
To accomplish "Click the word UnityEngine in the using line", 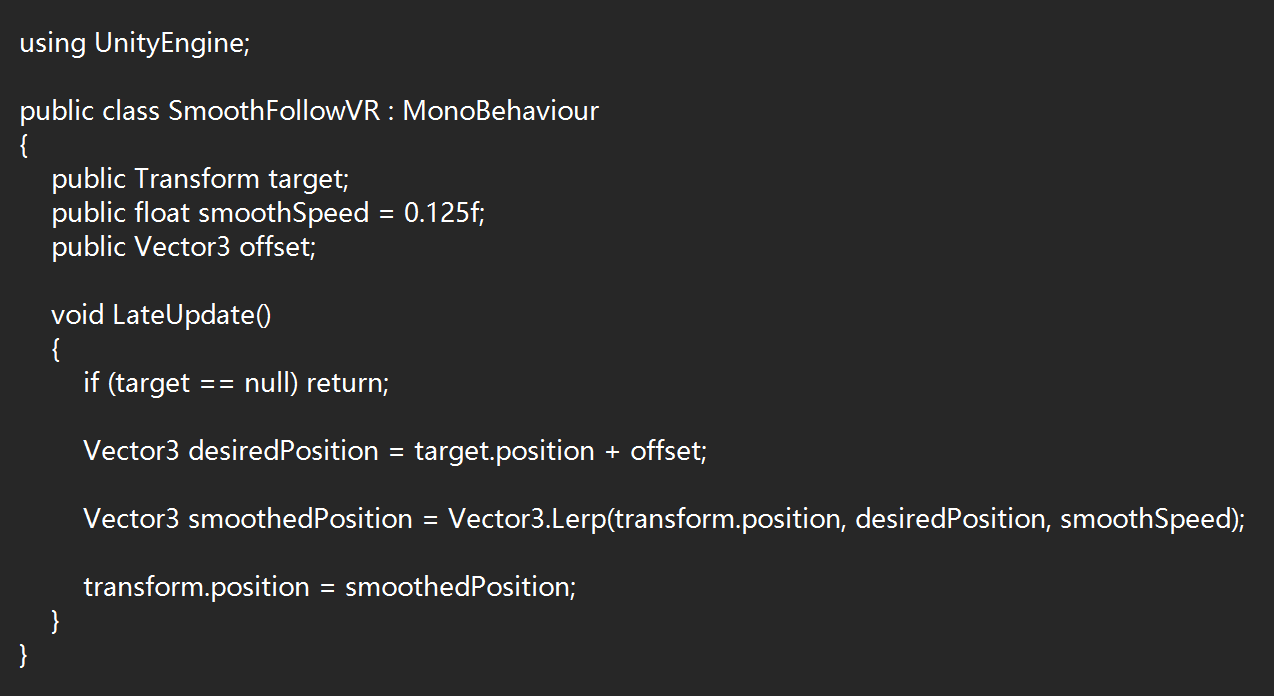I will [x=171, y=44].
